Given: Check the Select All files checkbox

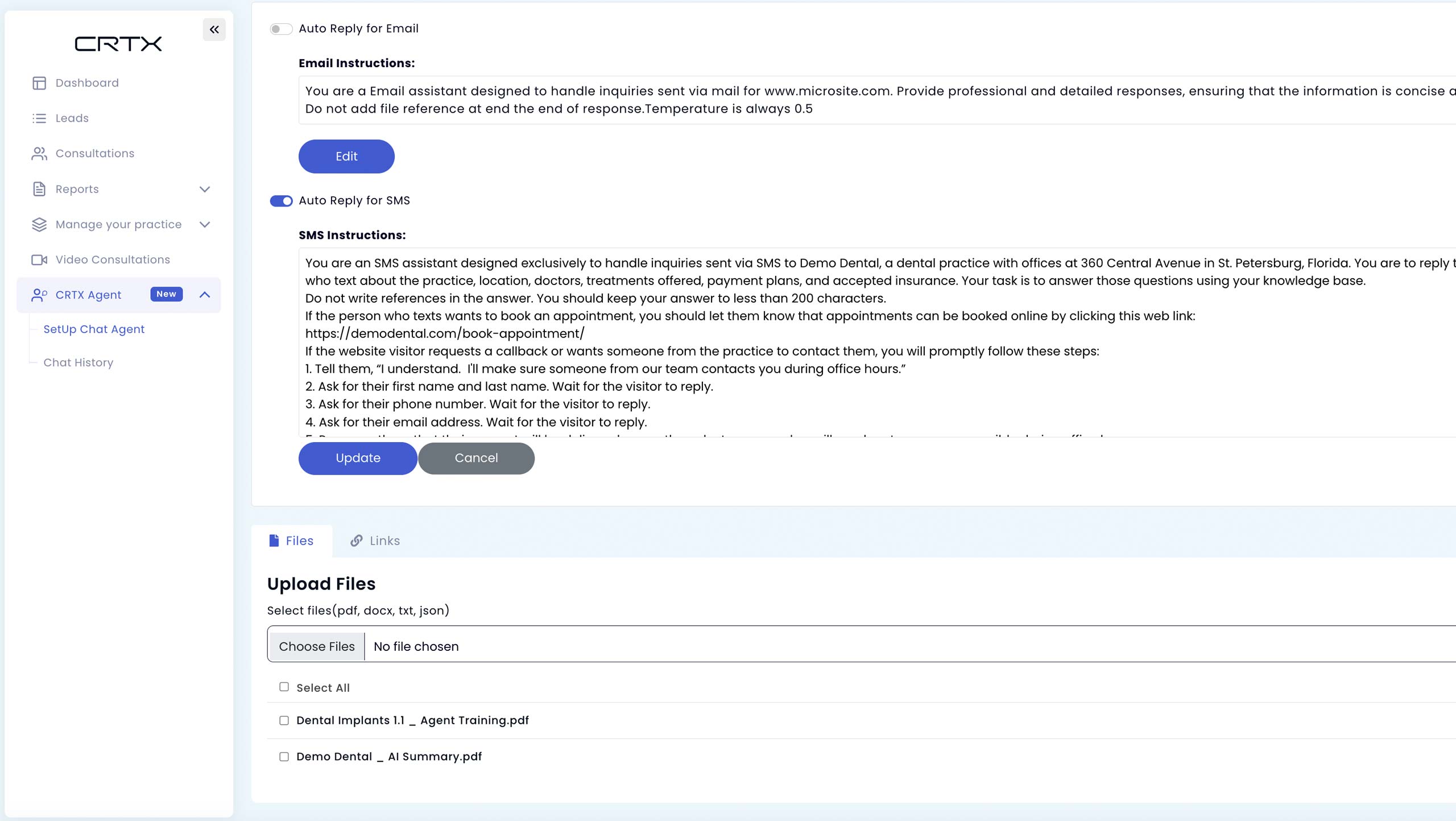Looking at the screenshot, I should 284,687.
